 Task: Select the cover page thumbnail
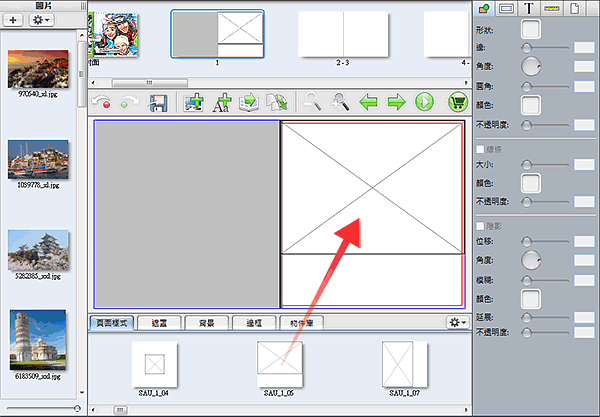click(x=113, y=34)
